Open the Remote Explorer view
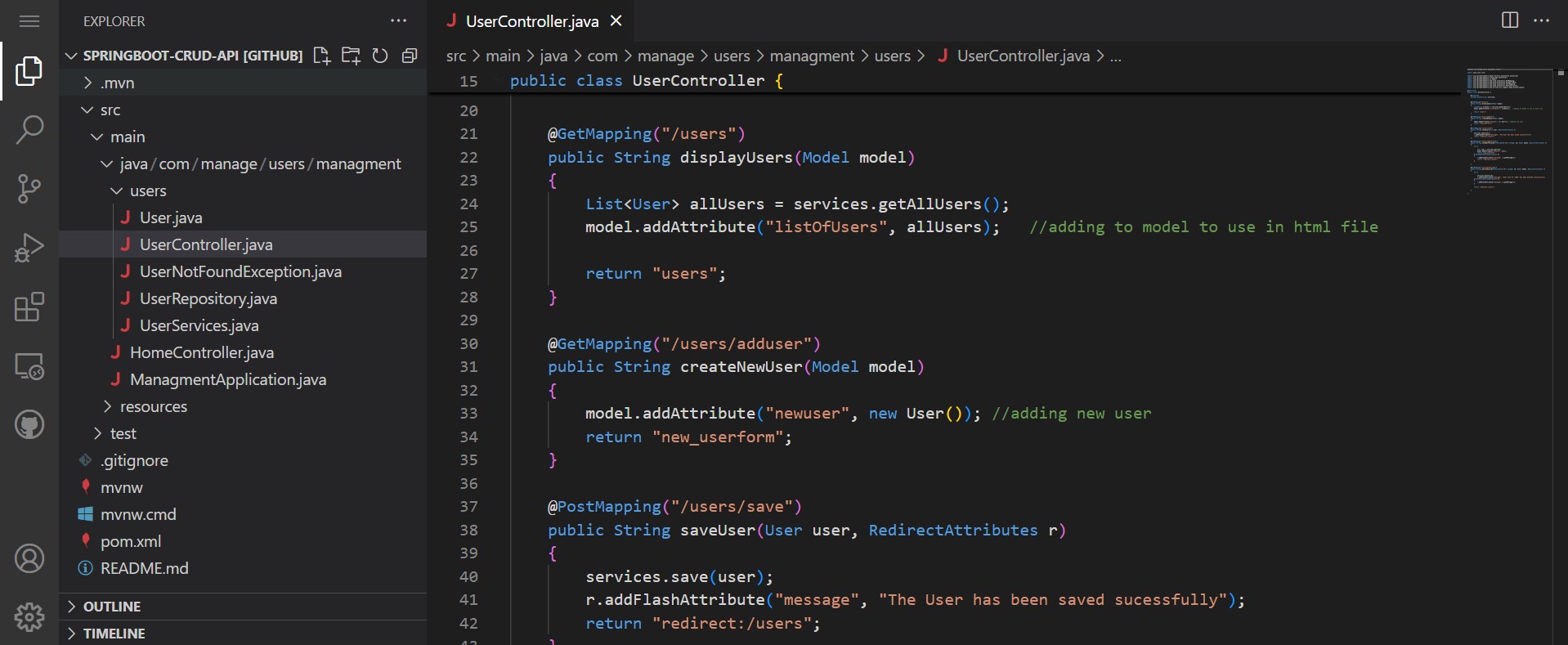1568x645 pixels. pyautogui.click(x=29, y=365)
